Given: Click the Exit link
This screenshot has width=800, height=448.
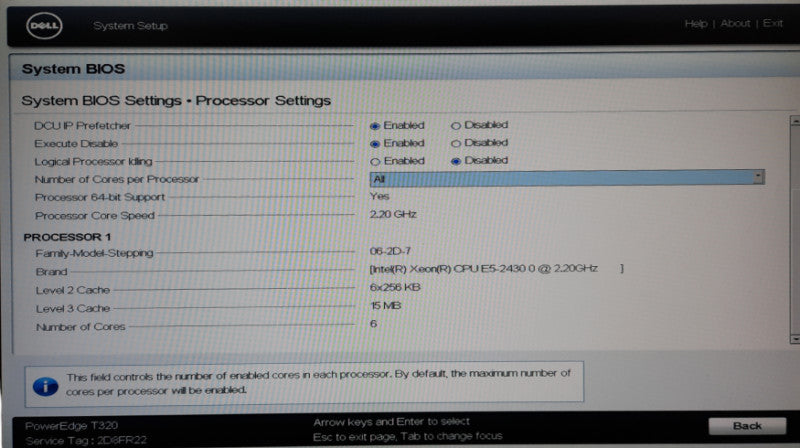Looking at the screenshot, I should [x=772, y=23].
